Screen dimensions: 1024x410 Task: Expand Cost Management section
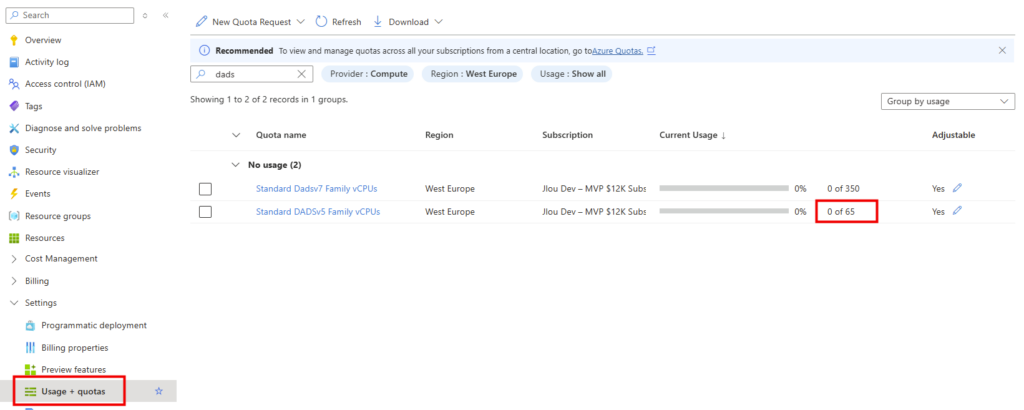tap(13, 259)
